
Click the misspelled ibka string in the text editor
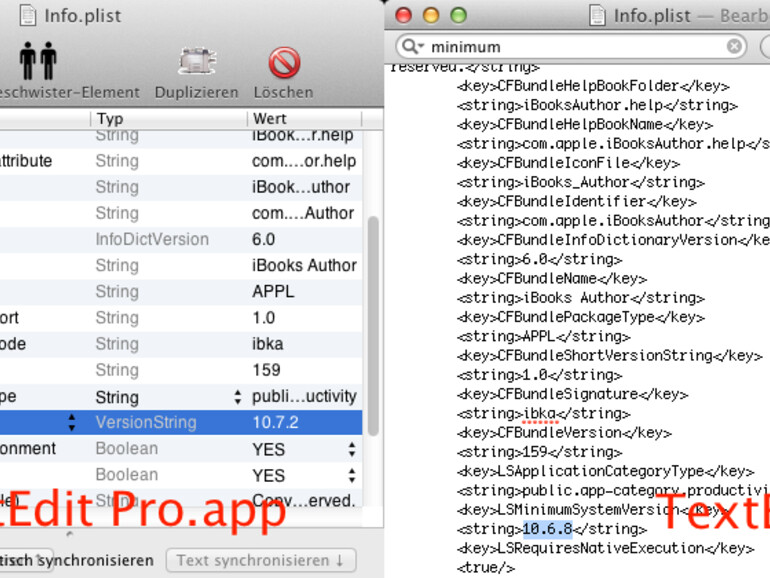(x=539, y=414)
